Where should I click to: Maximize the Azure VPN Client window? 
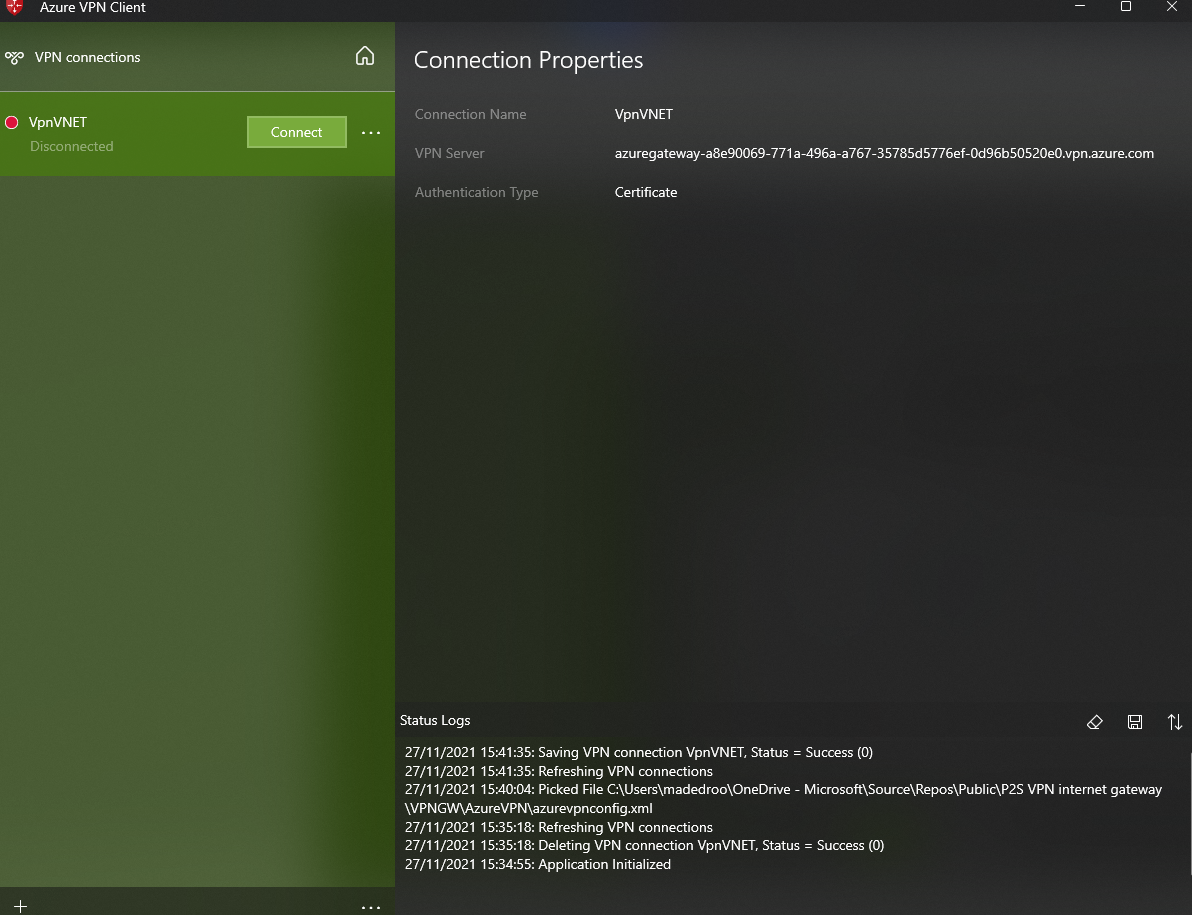click(1126, 6)
